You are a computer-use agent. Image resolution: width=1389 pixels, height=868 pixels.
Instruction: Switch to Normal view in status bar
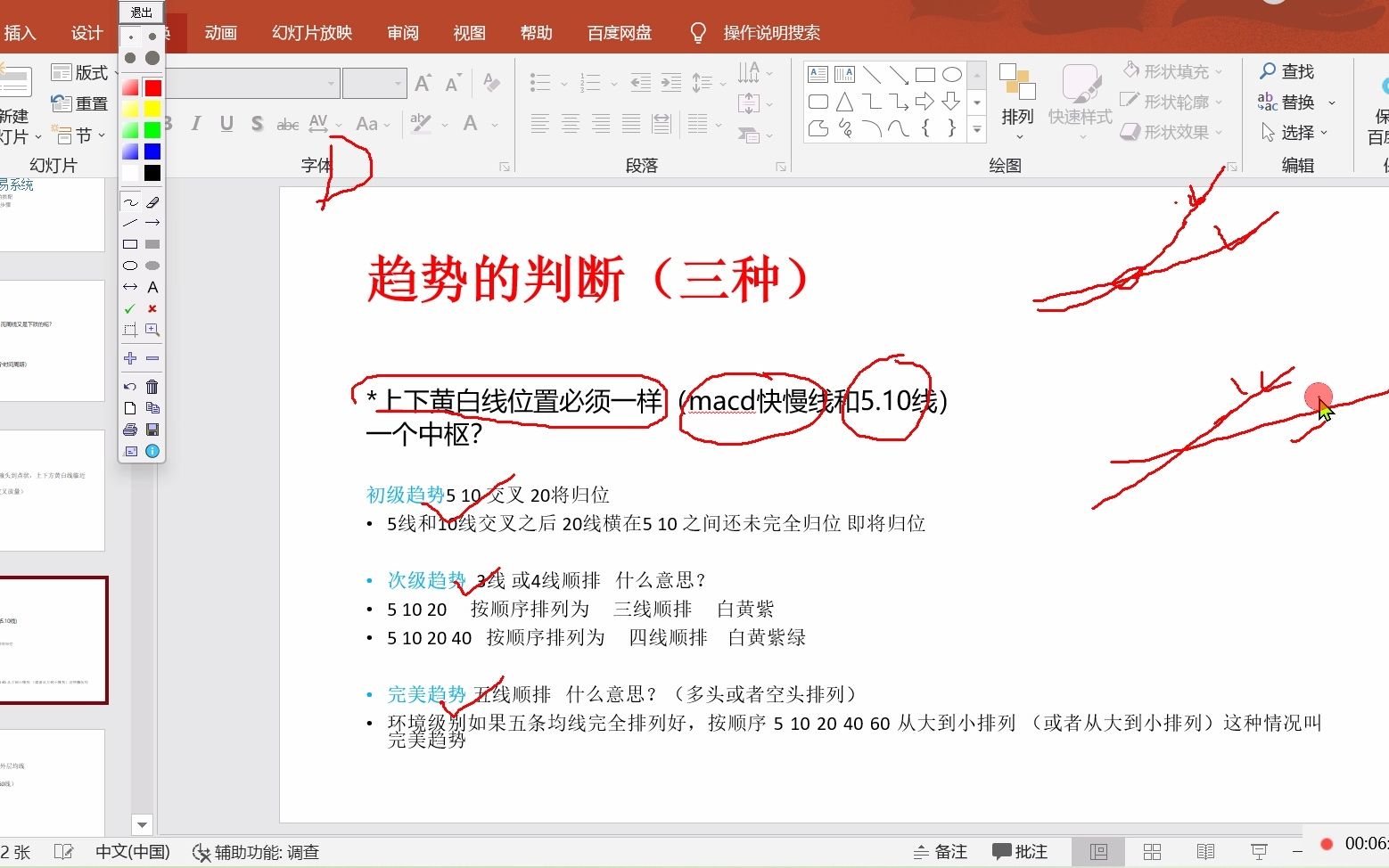tap(1098, 852)
